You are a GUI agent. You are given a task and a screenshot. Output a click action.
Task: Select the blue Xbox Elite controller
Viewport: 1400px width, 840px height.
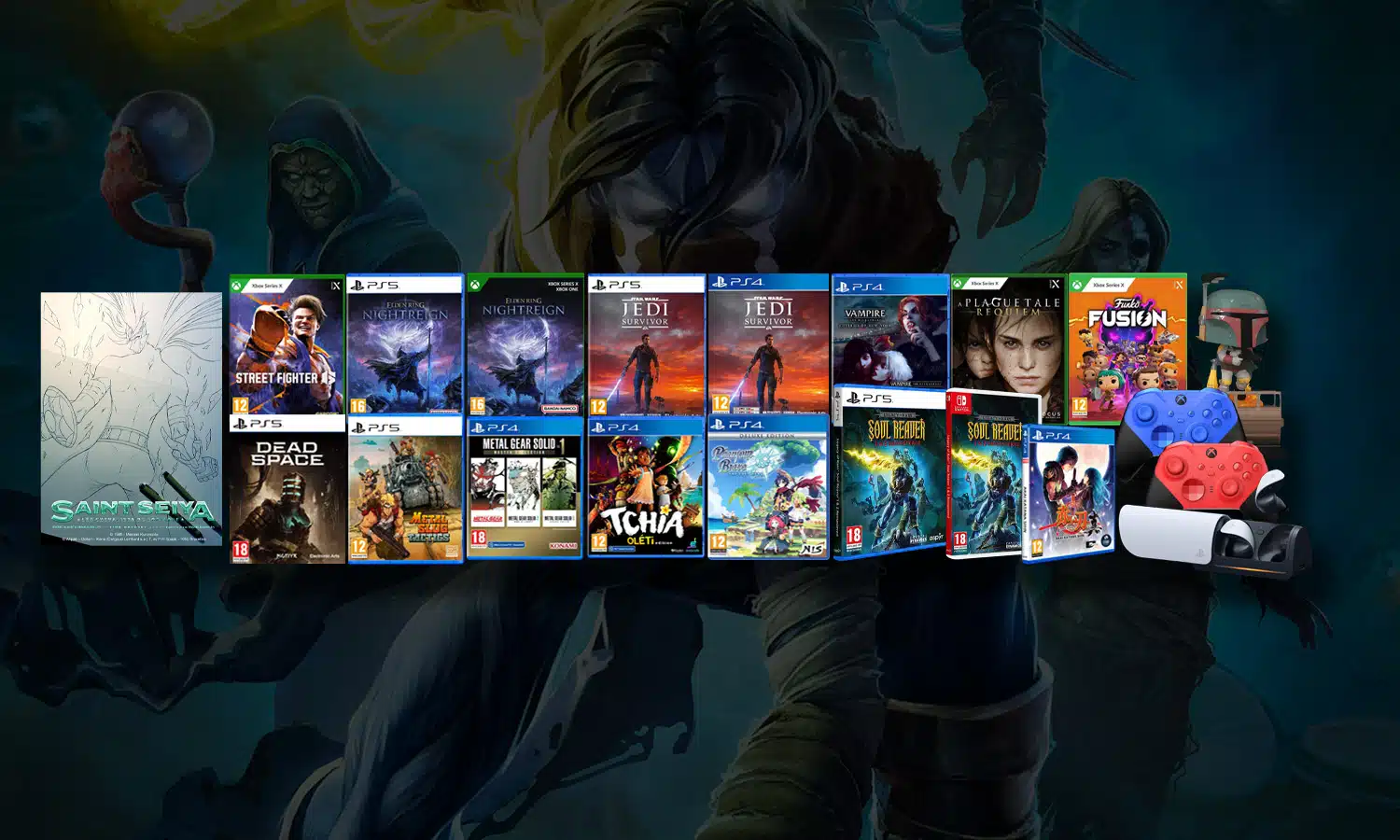1181,422
